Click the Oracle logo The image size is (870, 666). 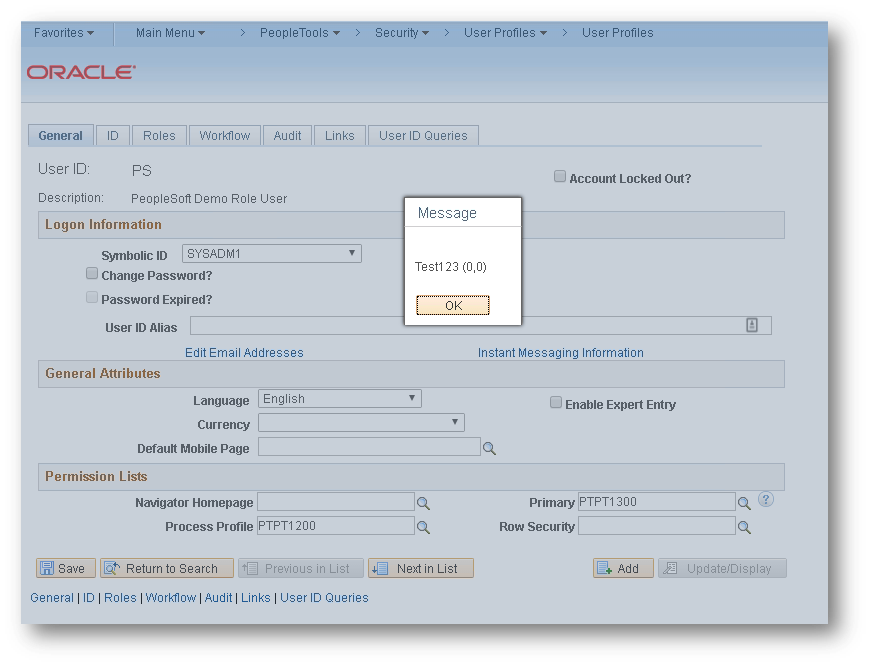(x=81, y=72)
